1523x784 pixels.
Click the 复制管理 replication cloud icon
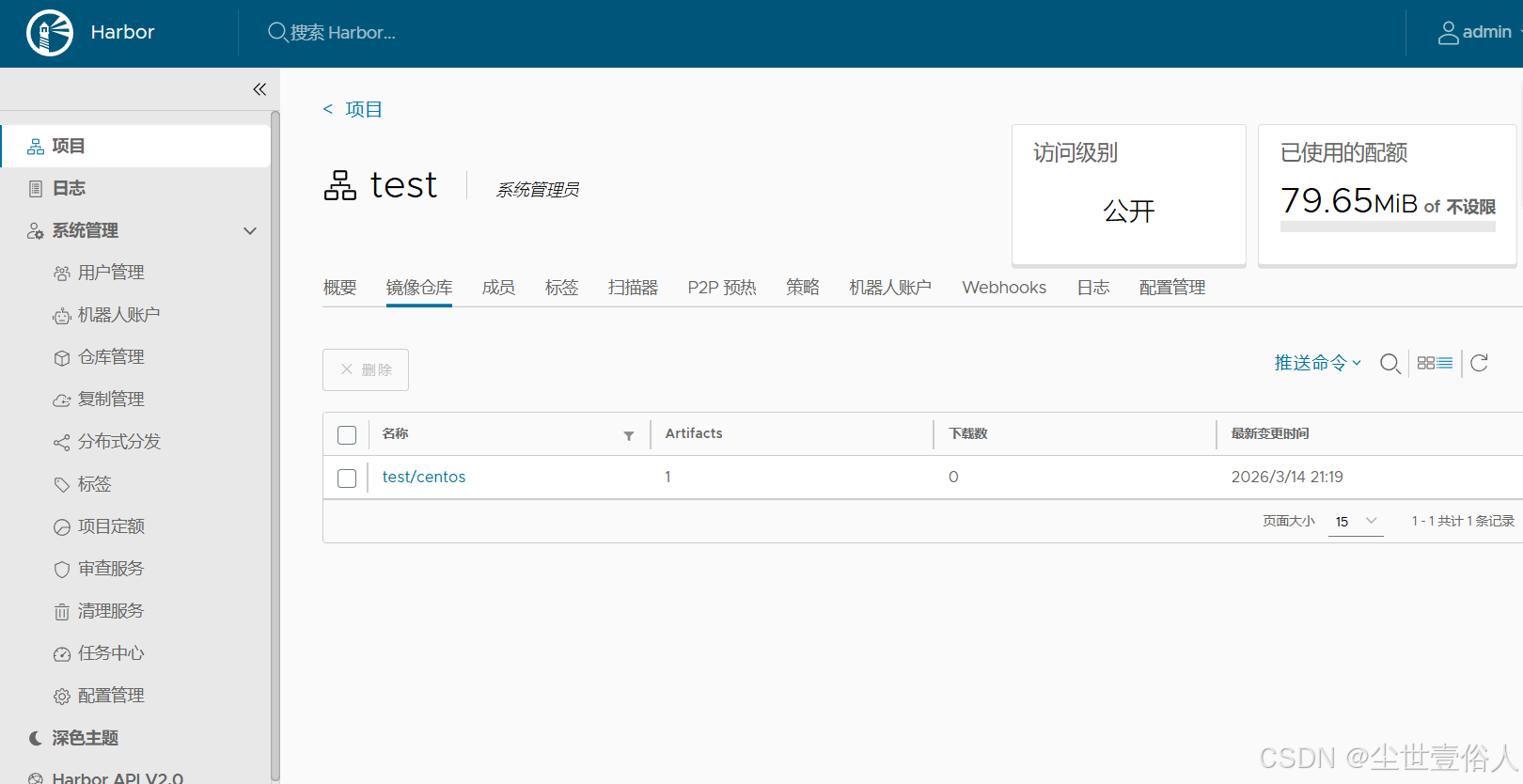[x=62, y=400]
